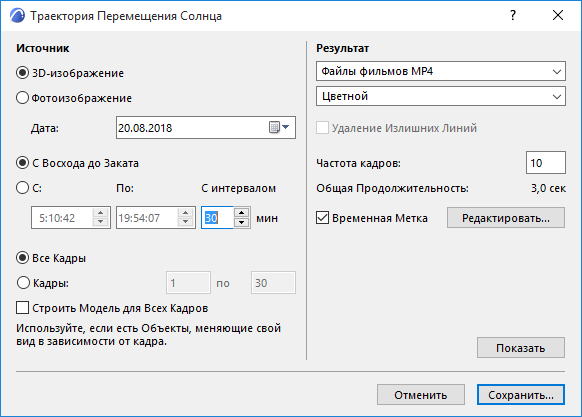Viewport: 582px width, 417px height.
Task: Click the interval field containing 30
Action: (x=218, y=218)
